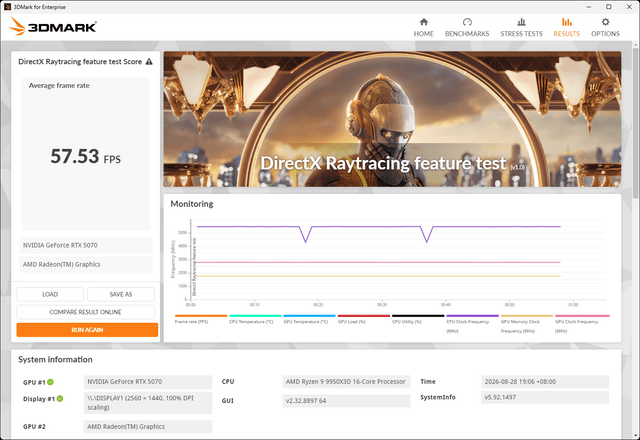Click the Monitoring section heading

pos(192,204)
